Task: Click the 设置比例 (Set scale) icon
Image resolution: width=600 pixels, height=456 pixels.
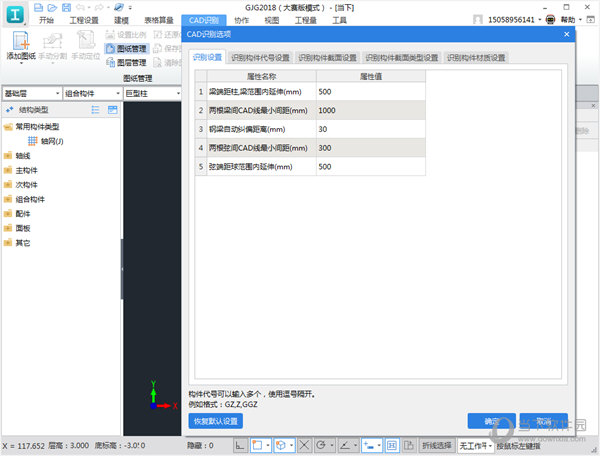Action: coord(110,34)
